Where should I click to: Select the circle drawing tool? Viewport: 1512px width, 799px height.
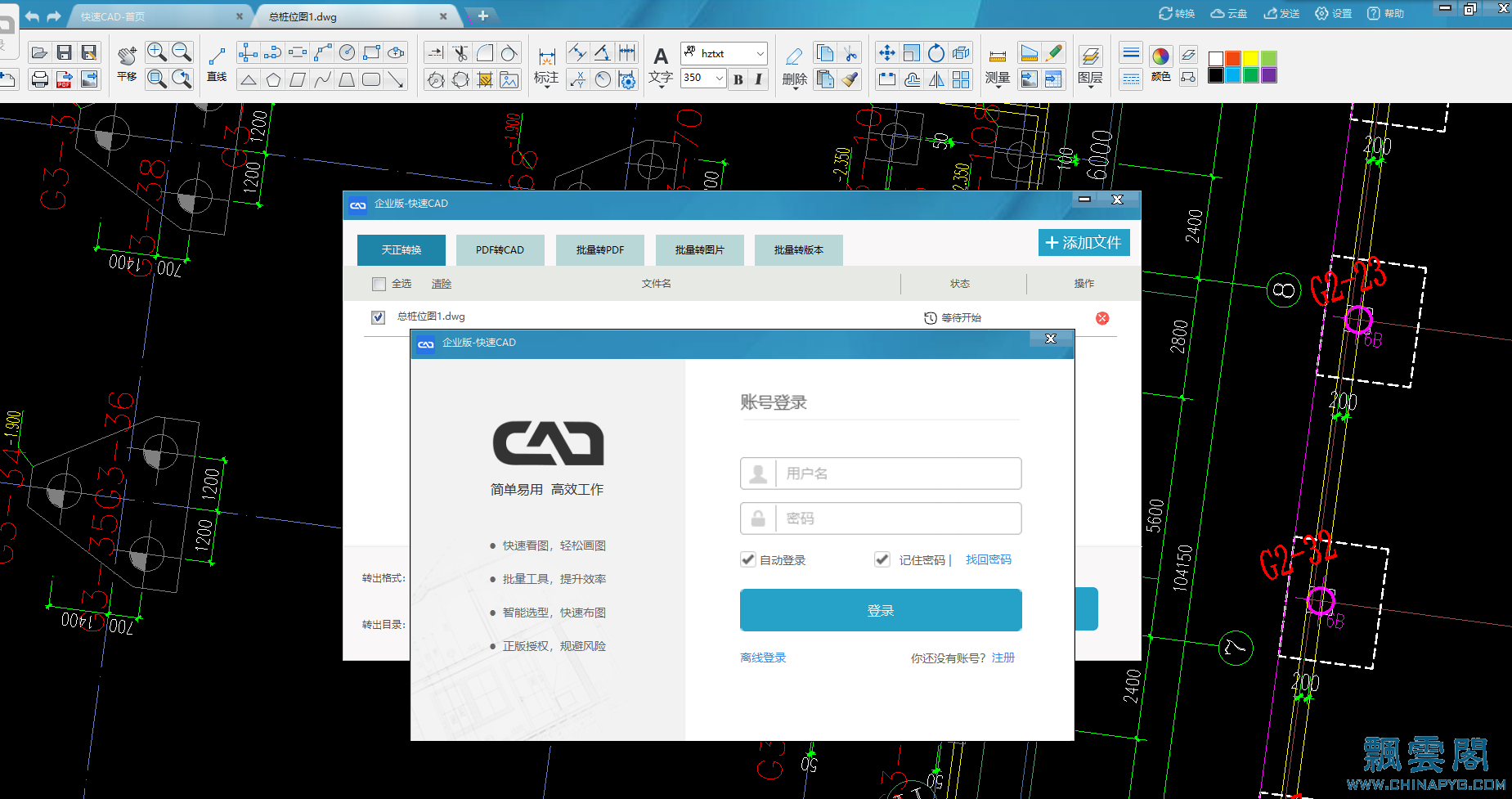tap(347, 53)
